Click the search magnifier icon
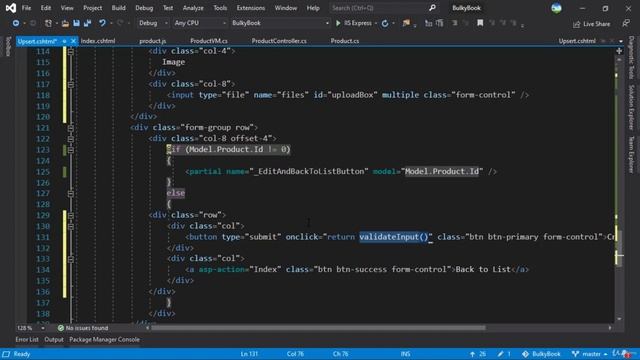 (432, 8)
